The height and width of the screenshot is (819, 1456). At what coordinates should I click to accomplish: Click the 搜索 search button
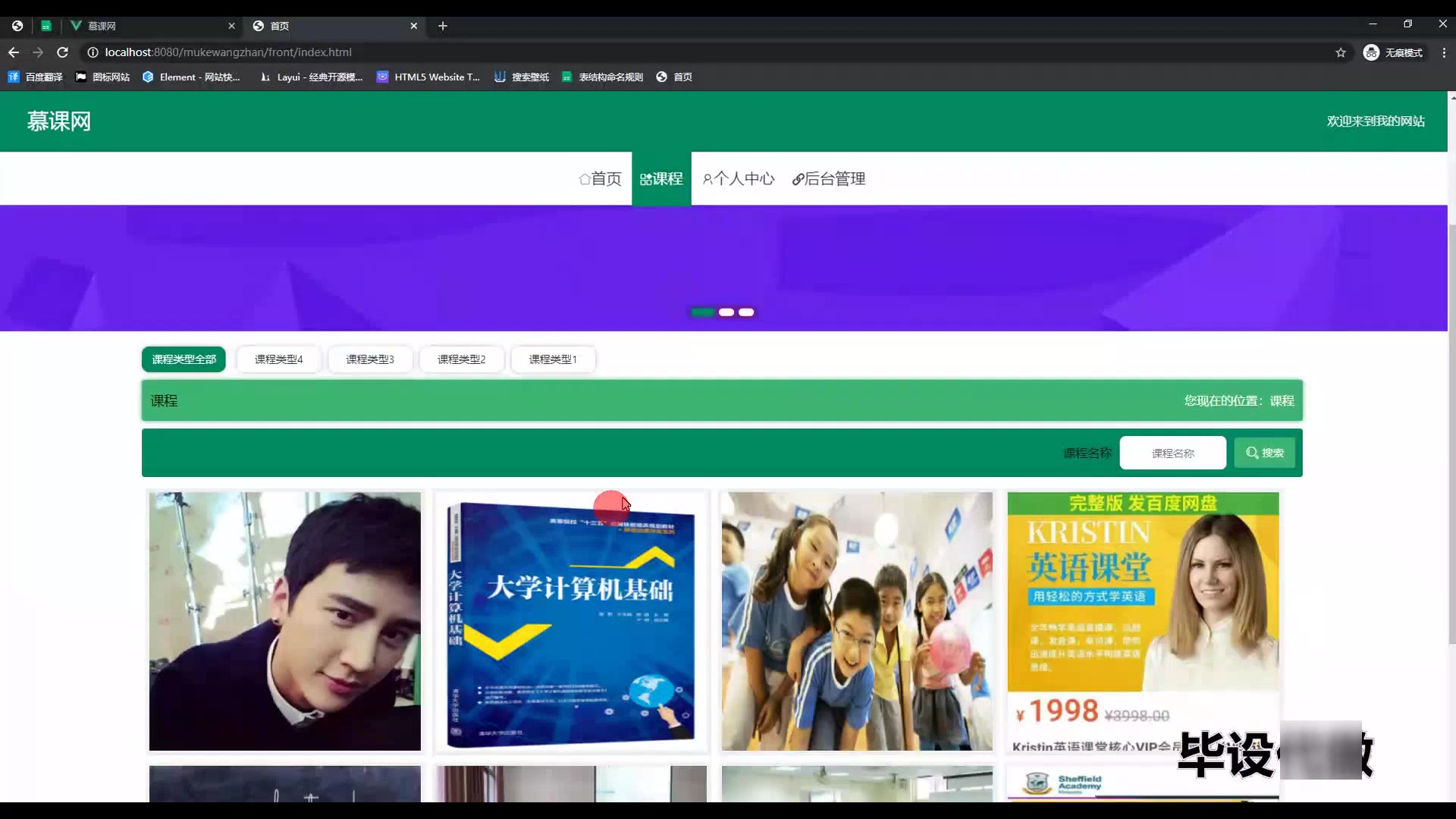point(1264,453)
